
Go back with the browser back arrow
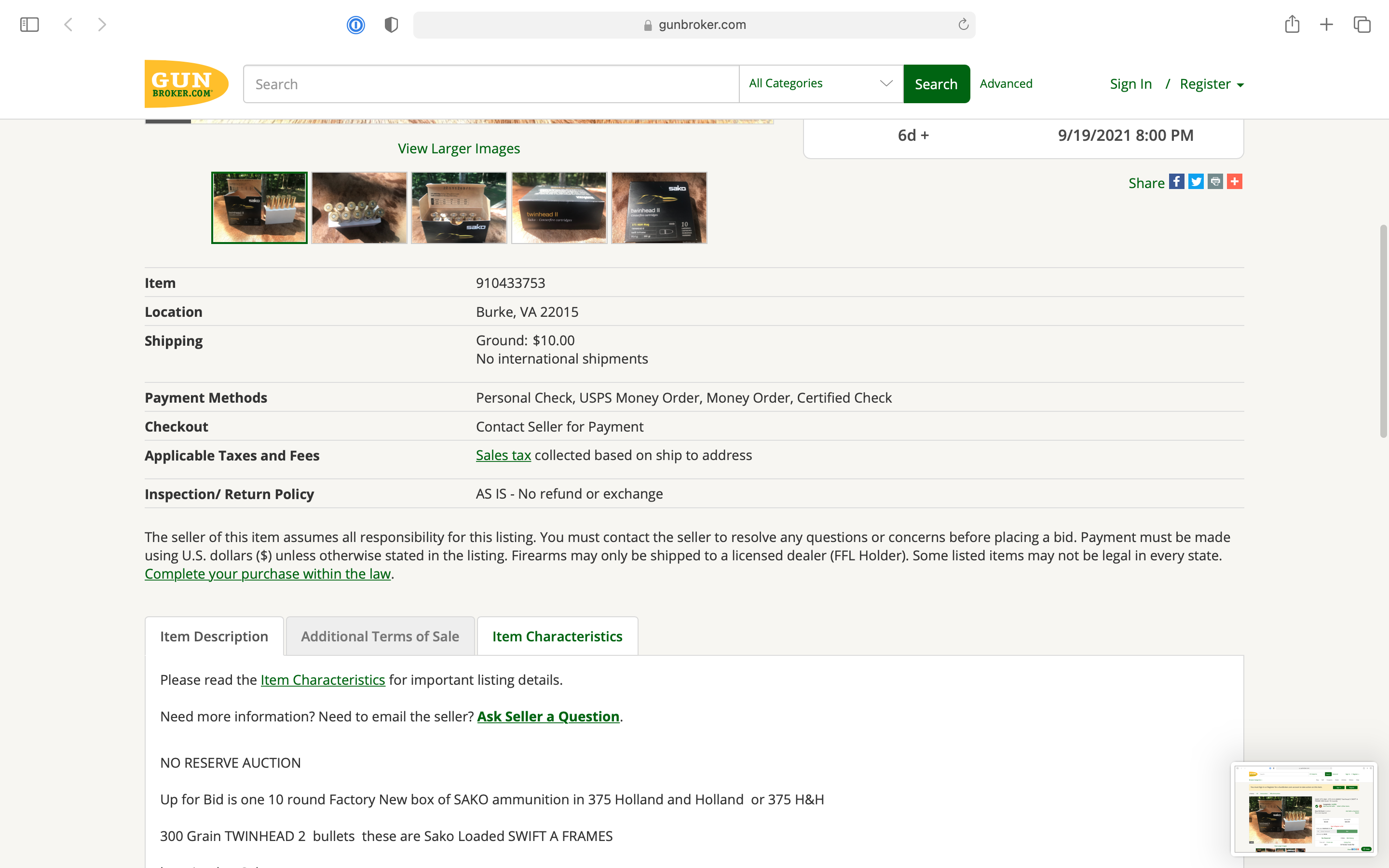[x=68, y=25]
